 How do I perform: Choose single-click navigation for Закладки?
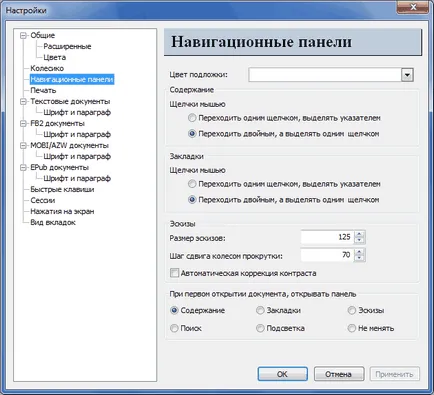point(192,184)
